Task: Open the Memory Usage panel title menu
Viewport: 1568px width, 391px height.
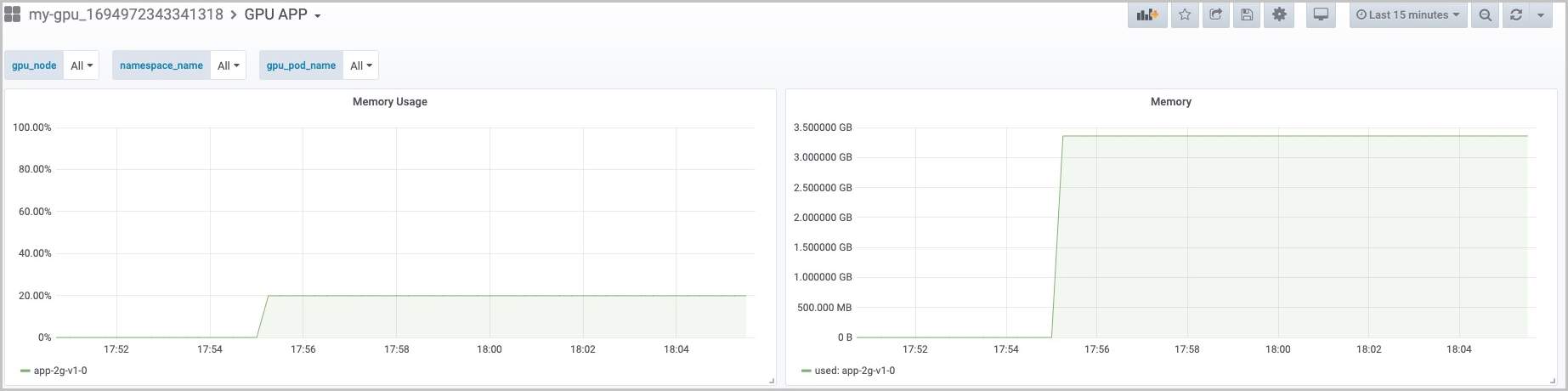Action: click(x=390, y=101)
